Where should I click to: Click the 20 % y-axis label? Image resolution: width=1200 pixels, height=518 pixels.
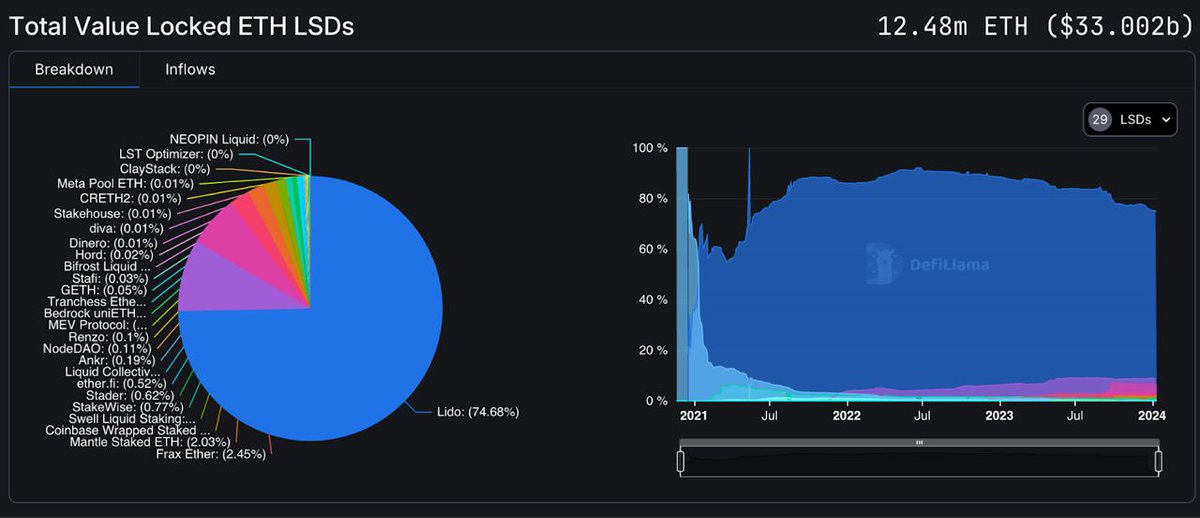click(x=654, y=350)
